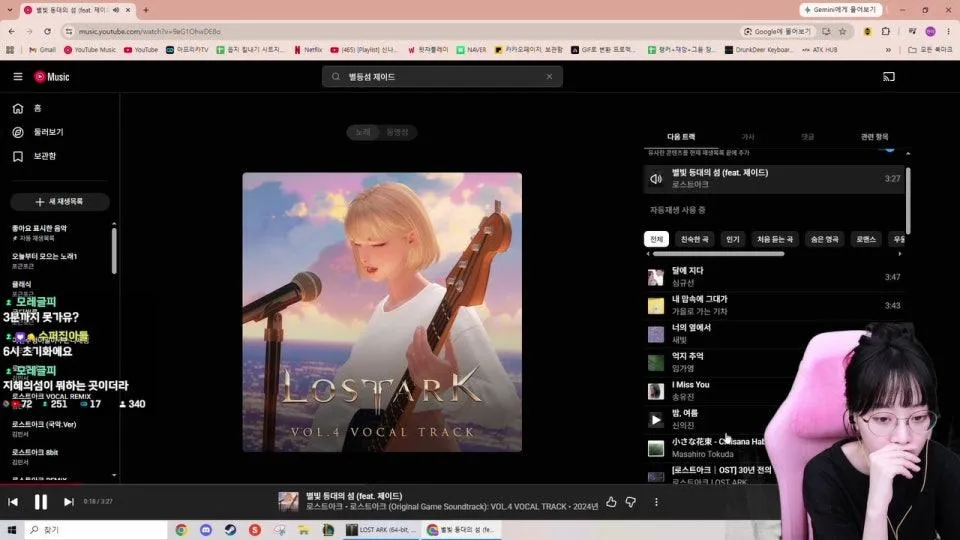The width and height of the screenshot is (960, 540).
Task: Click the Cast to device icon
Action: (889, 77)
